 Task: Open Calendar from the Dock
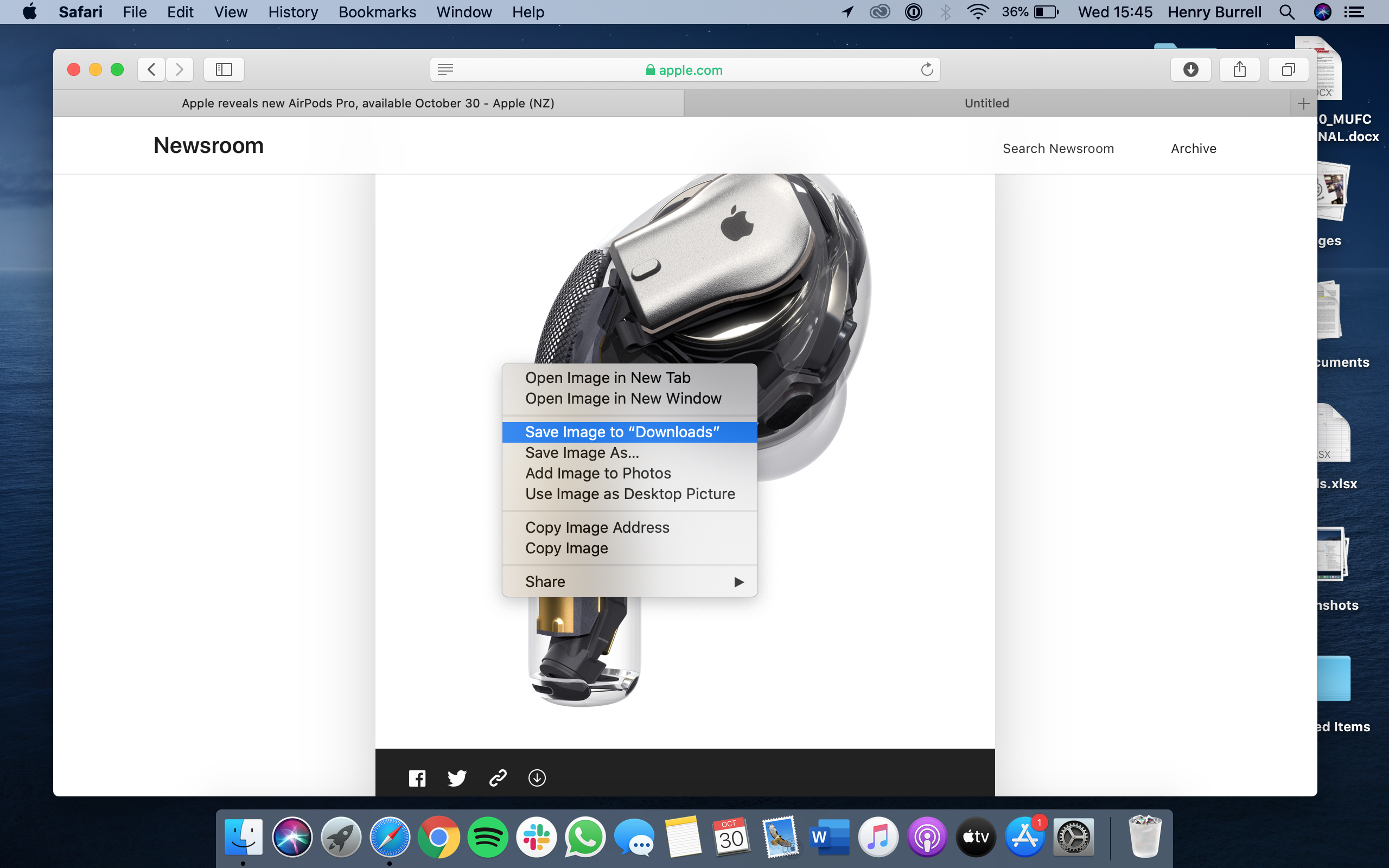[x=731, y=837]
